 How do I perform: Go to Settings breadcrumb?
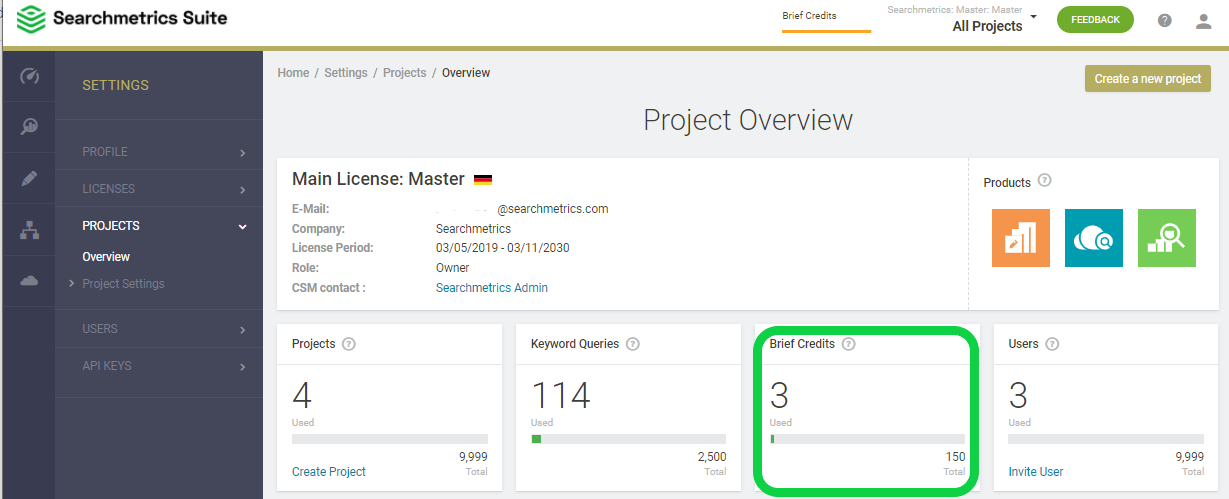[346, 73]
